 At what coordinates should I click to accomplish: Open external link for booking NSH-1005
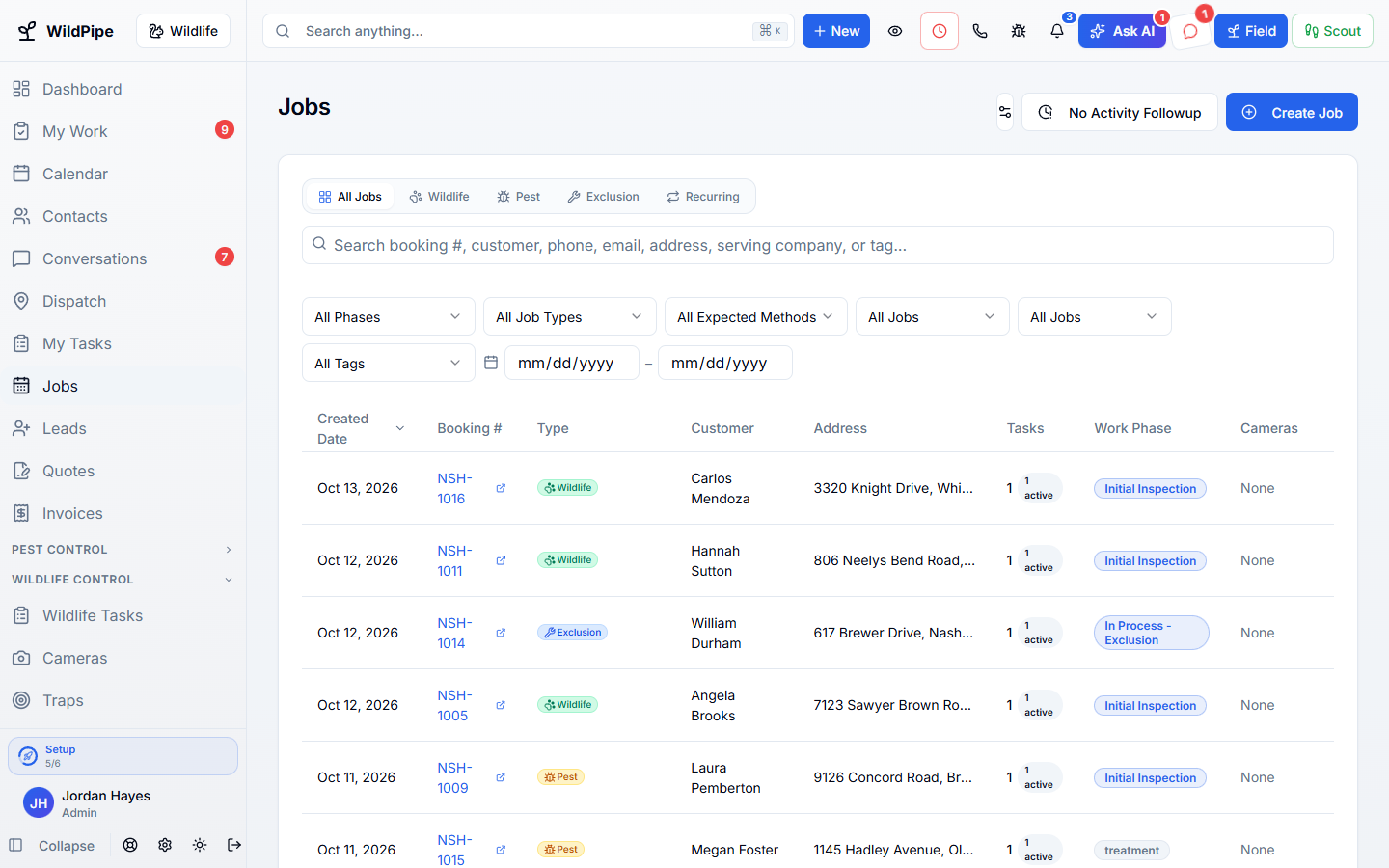point(501,705)
